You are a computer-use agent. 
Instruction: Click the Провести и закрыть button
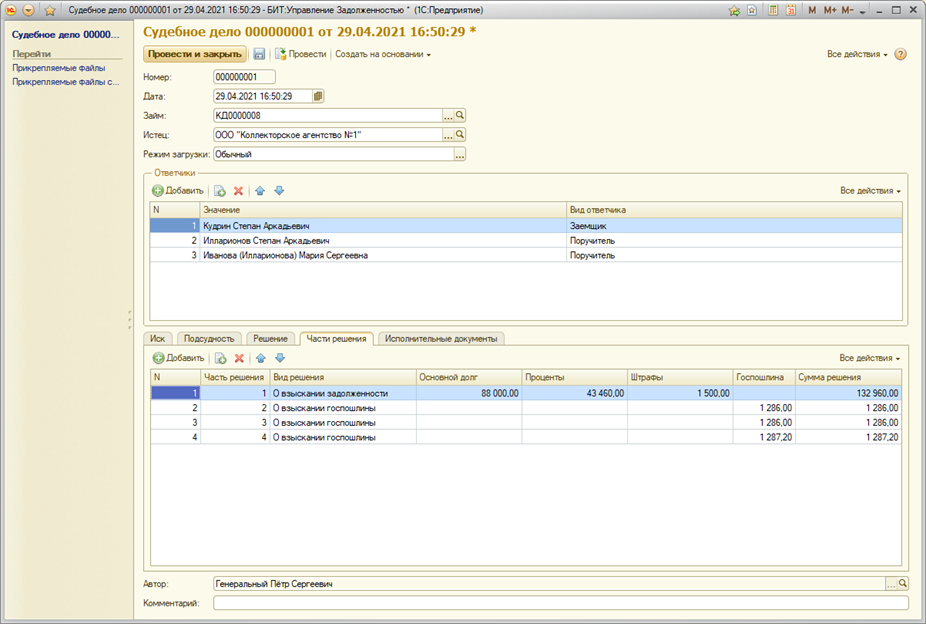click(x=195, y=54)
